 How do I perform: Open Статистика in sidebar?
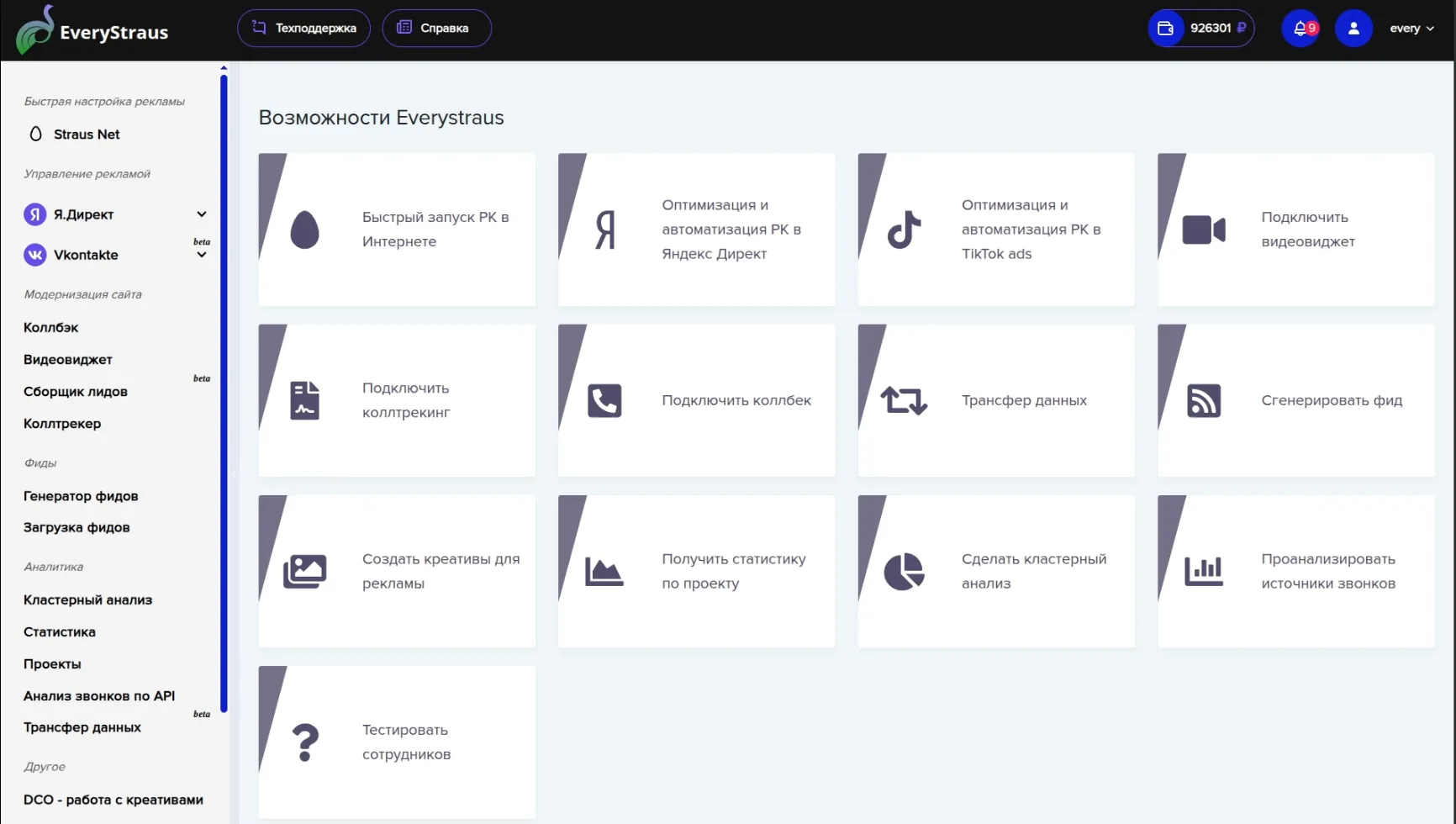coord(60,632)
